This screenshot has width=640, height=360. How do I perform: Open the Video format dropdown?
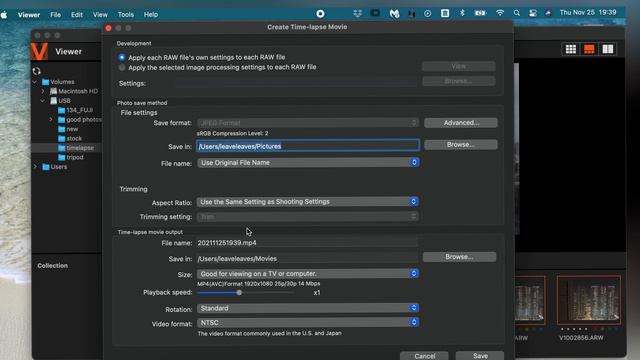(x=308, y=322)
